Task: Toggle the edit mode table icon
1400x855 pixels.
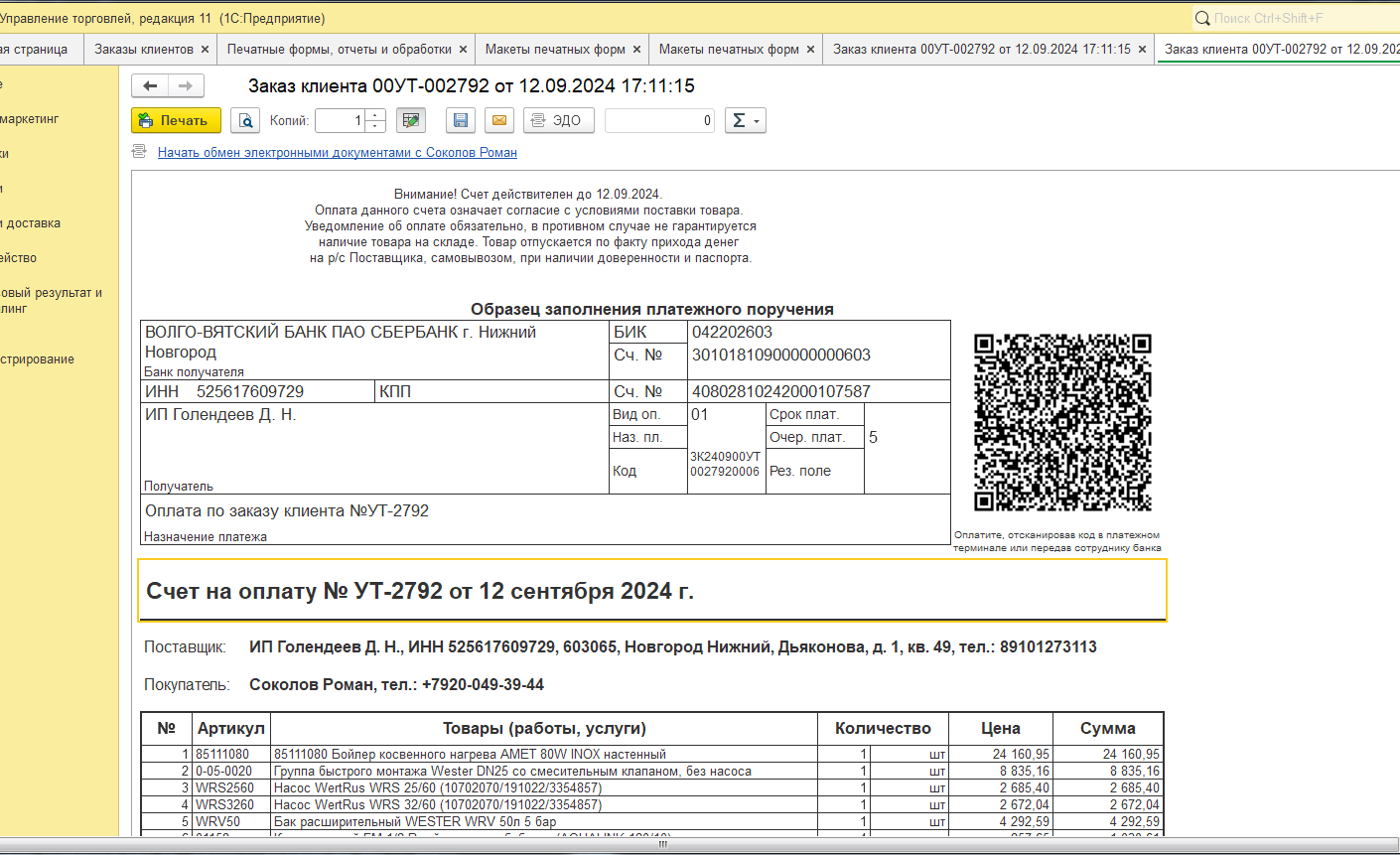Action: tap(410, 120)
